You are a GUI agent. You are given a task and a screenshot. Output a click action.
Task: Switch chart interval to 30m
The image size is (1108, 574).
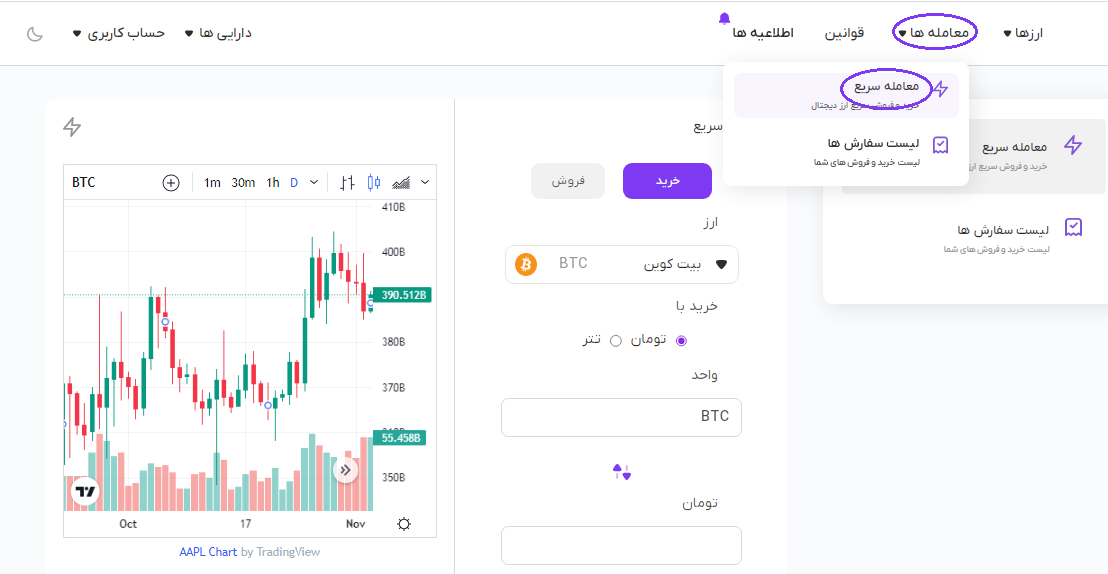[243, 183]
